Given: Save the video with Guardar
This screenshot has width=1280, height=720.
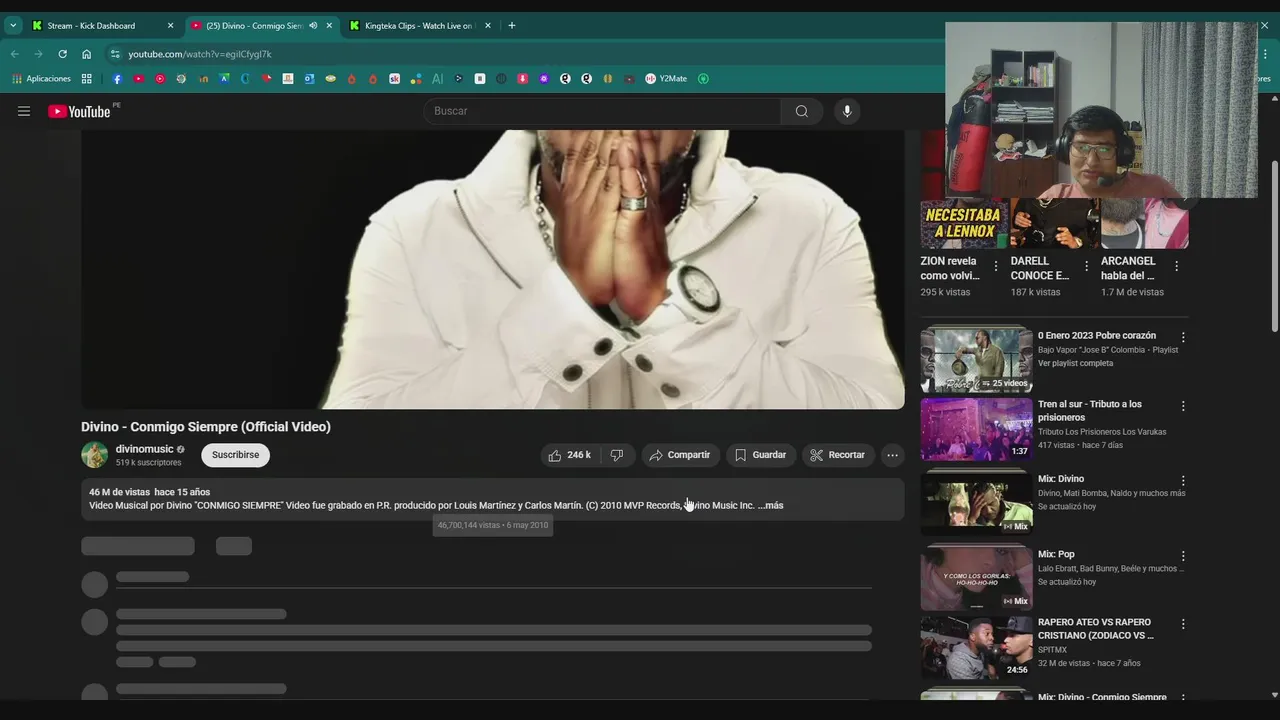Looking at the screenshot, I should (761, 455).
